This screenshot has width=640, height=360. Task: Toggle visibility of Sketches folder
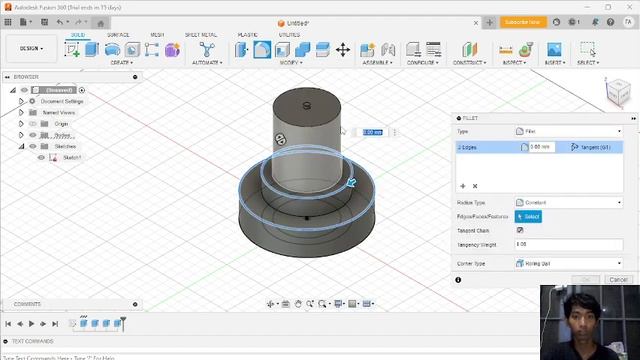[x=33, y=146]
